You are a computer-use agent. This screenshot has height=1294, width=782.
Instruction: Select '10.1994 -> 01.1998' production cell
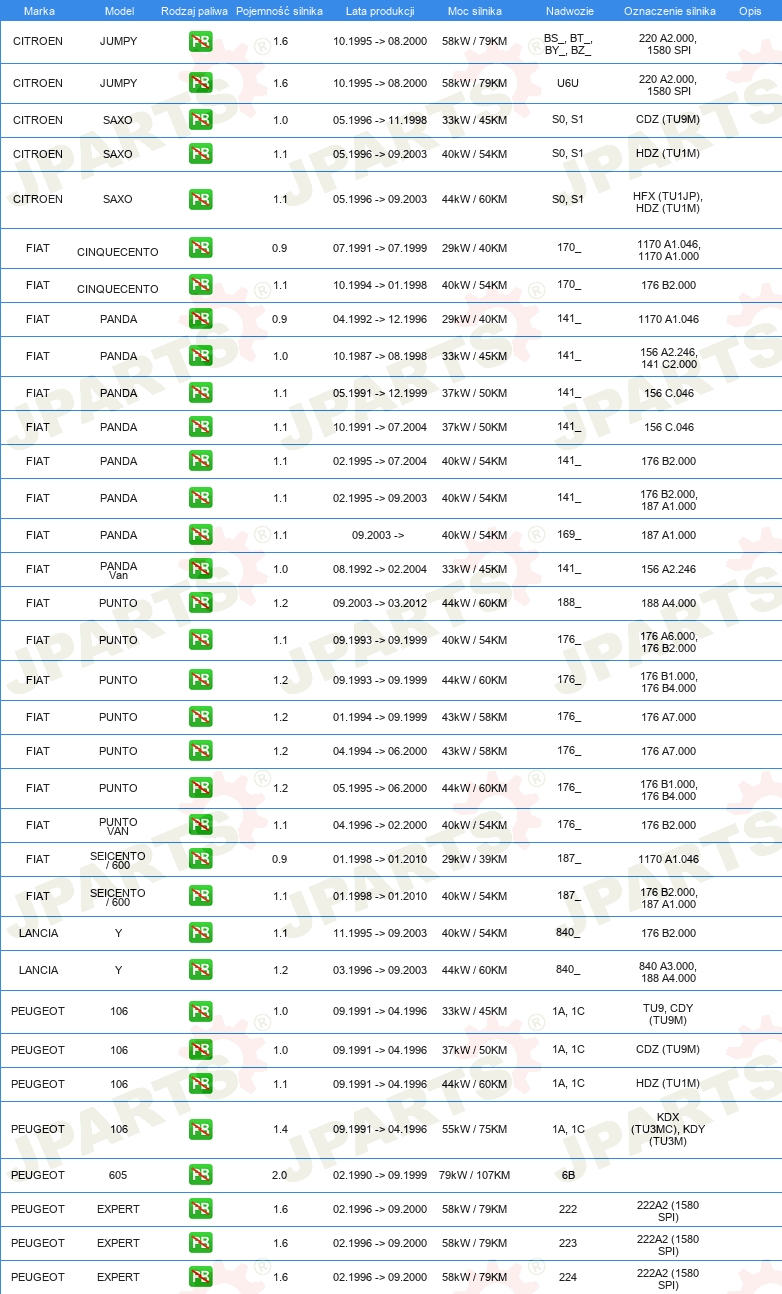(380, 285)
